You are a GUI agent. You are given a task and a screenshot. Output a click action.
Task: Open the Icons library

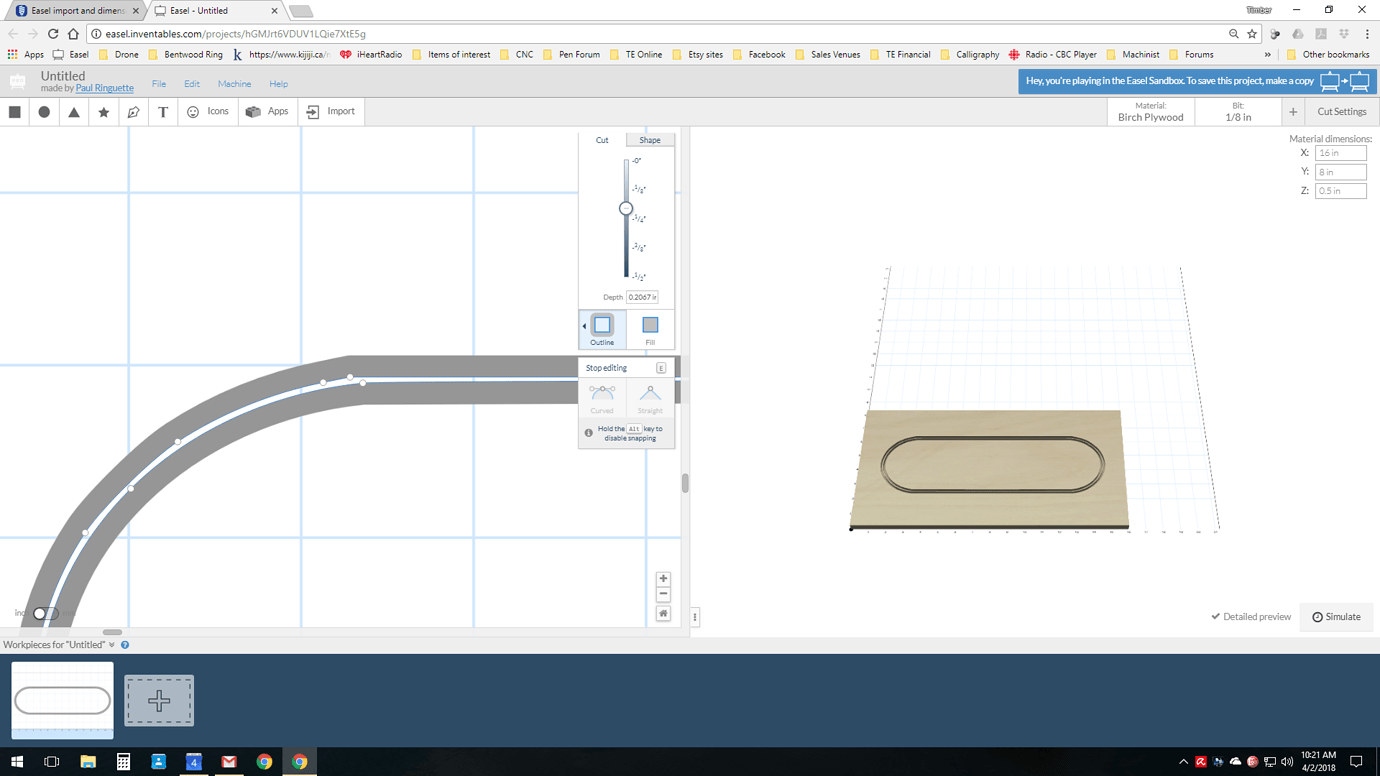[x=207, y=111]
